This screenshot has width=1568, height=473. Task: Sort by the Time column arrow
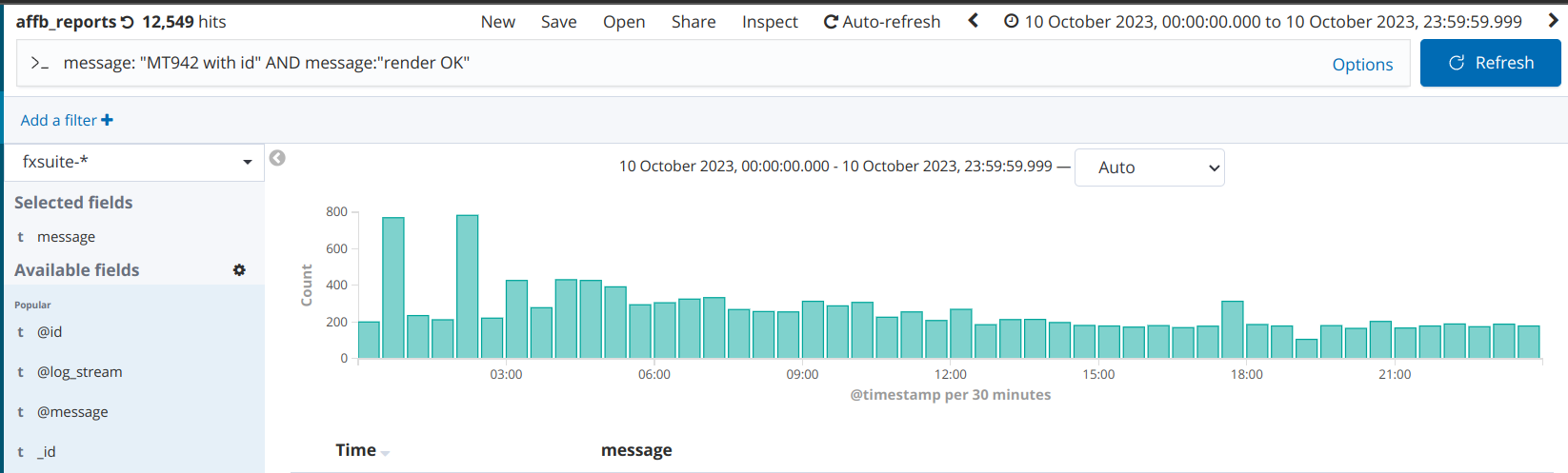click(385, 453)
